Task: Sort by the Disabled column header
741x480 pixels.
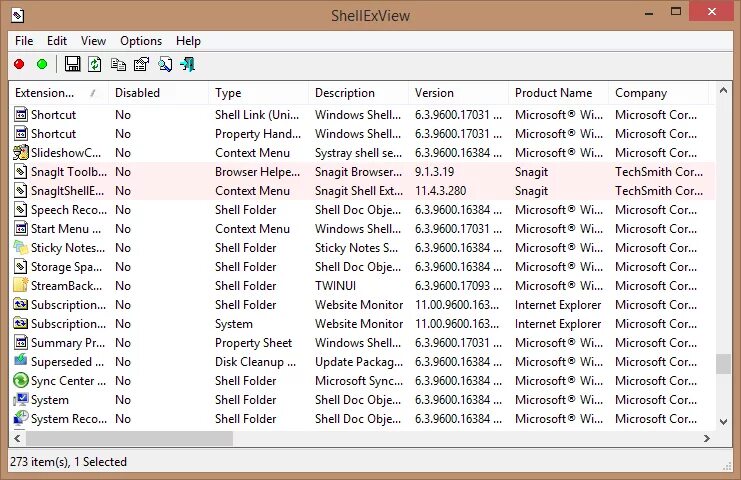Action: tap(158, 93)
